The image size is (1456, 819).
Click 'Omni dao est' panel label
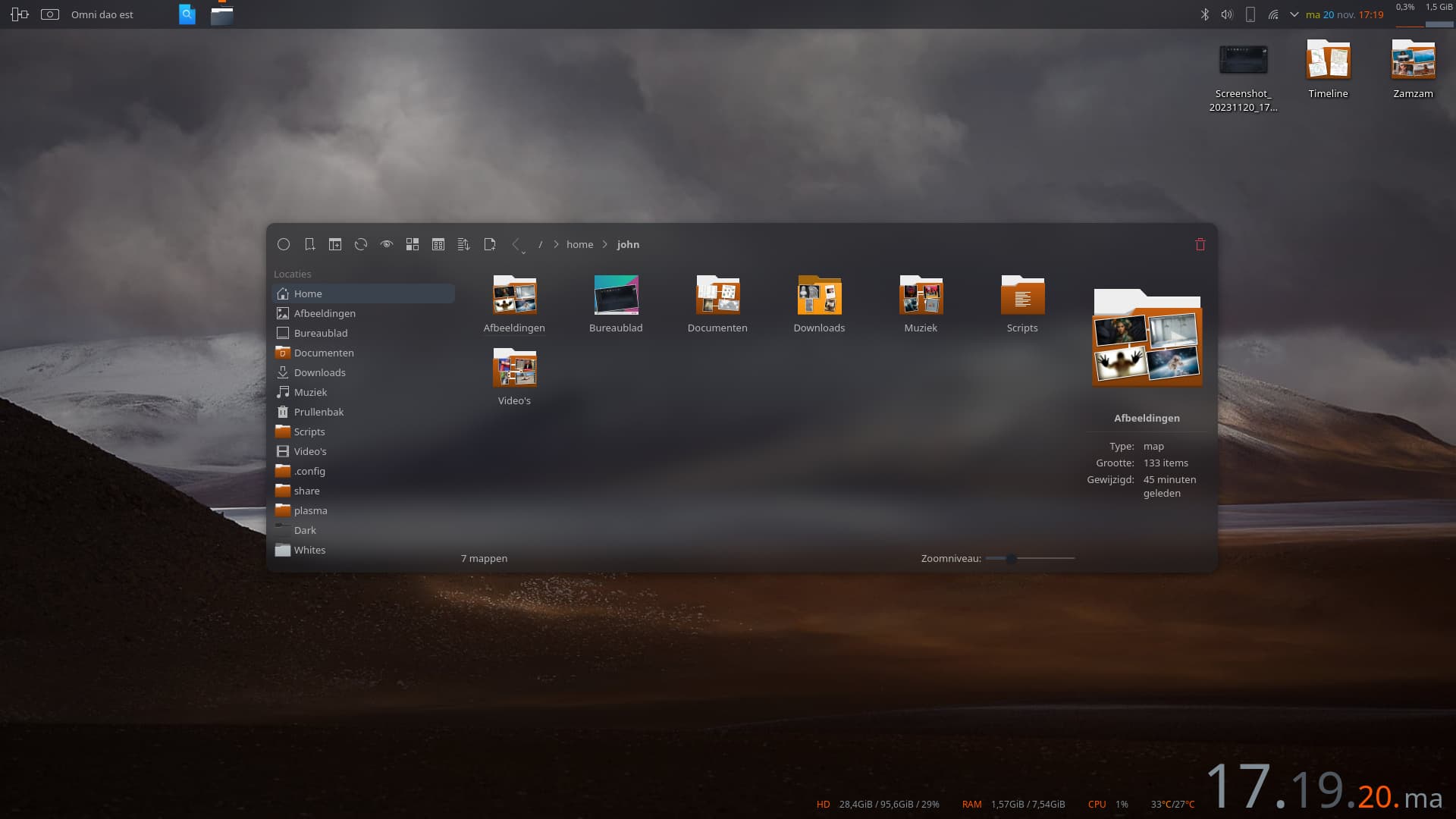tap(102, 14)
